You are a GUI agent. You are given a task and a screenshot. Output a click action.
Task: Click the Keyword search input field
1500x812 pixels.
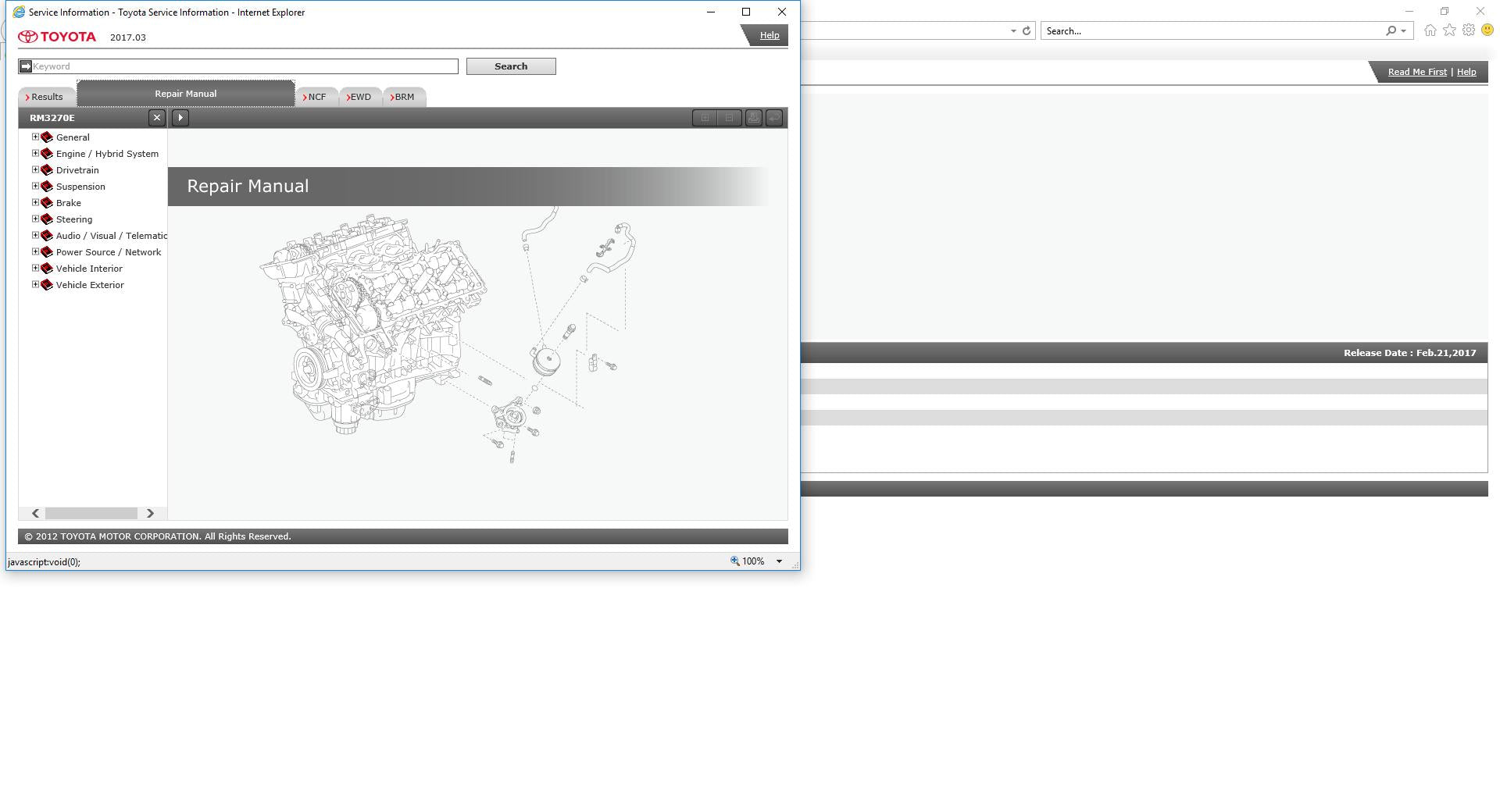click(x=244, y=66)
